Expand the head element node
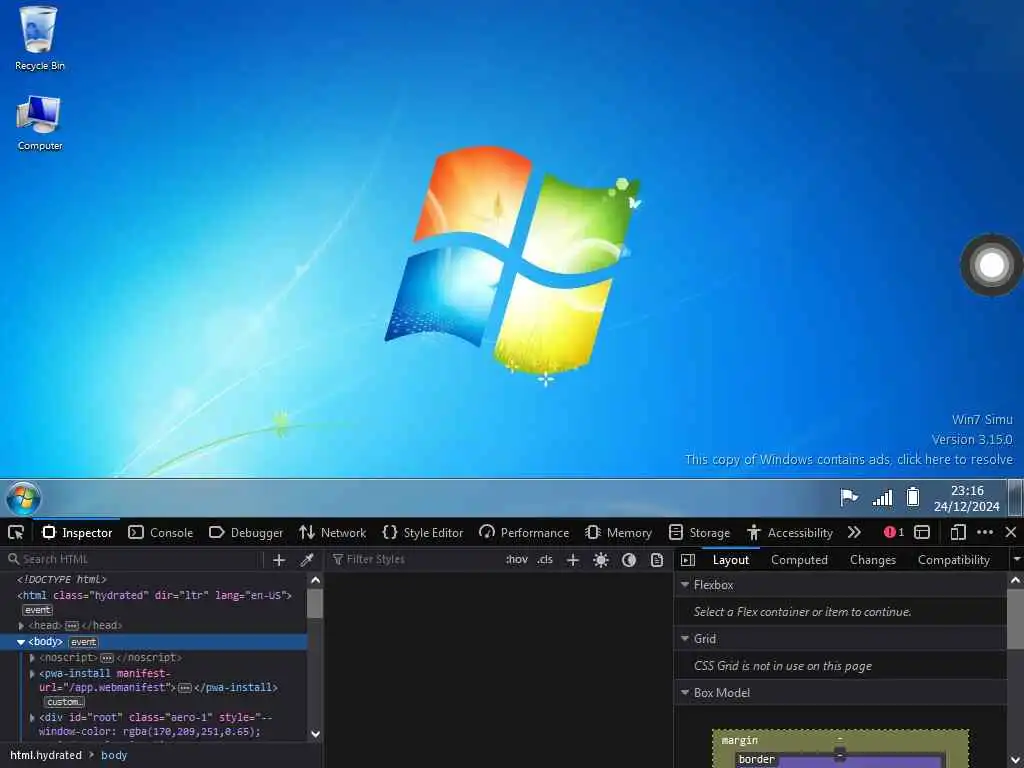The width and height of the screenshot is (1024, 768). (22, 626)
